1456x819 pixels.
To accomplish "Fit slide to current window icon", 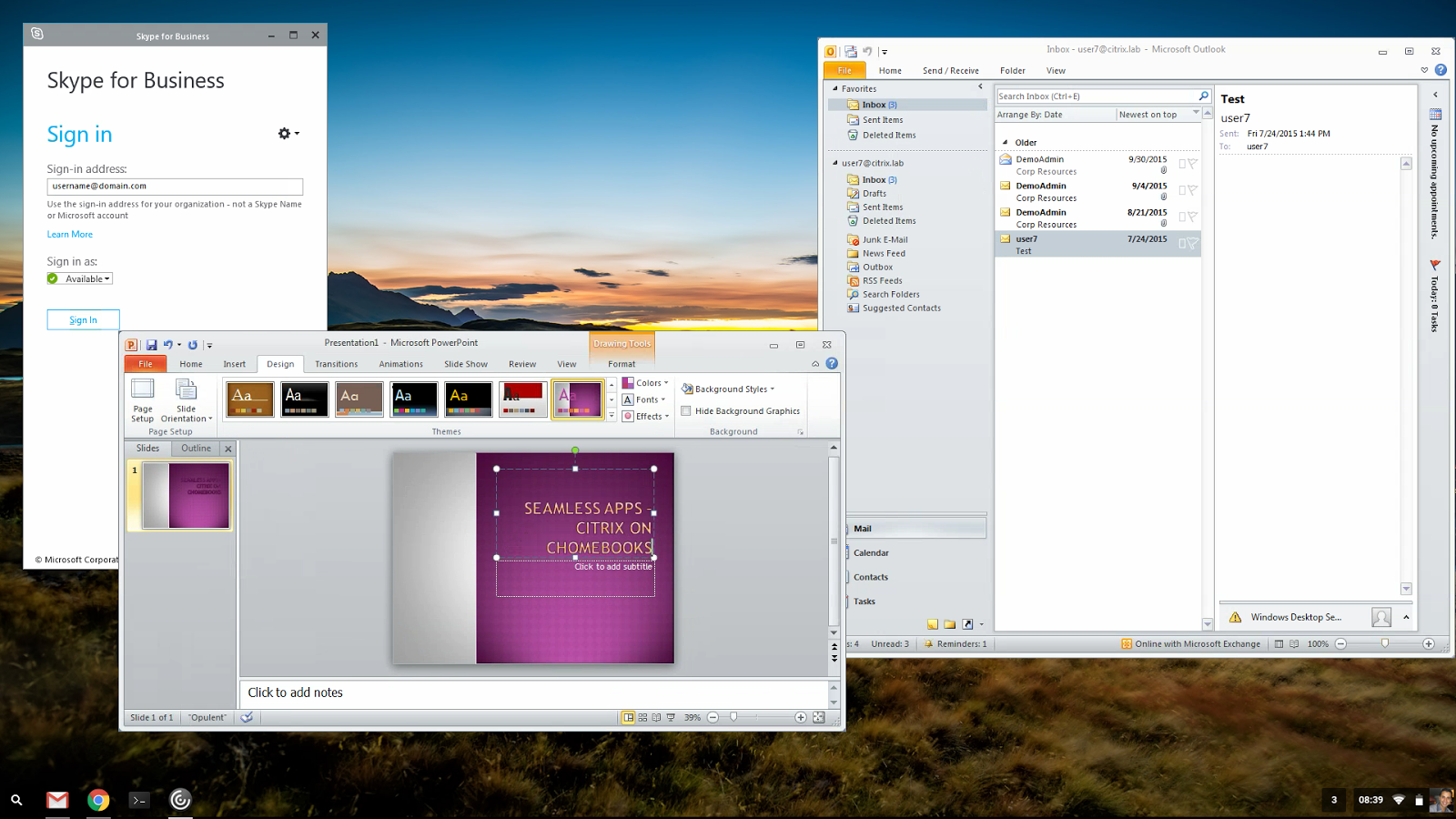I will [x=818, y=717].
